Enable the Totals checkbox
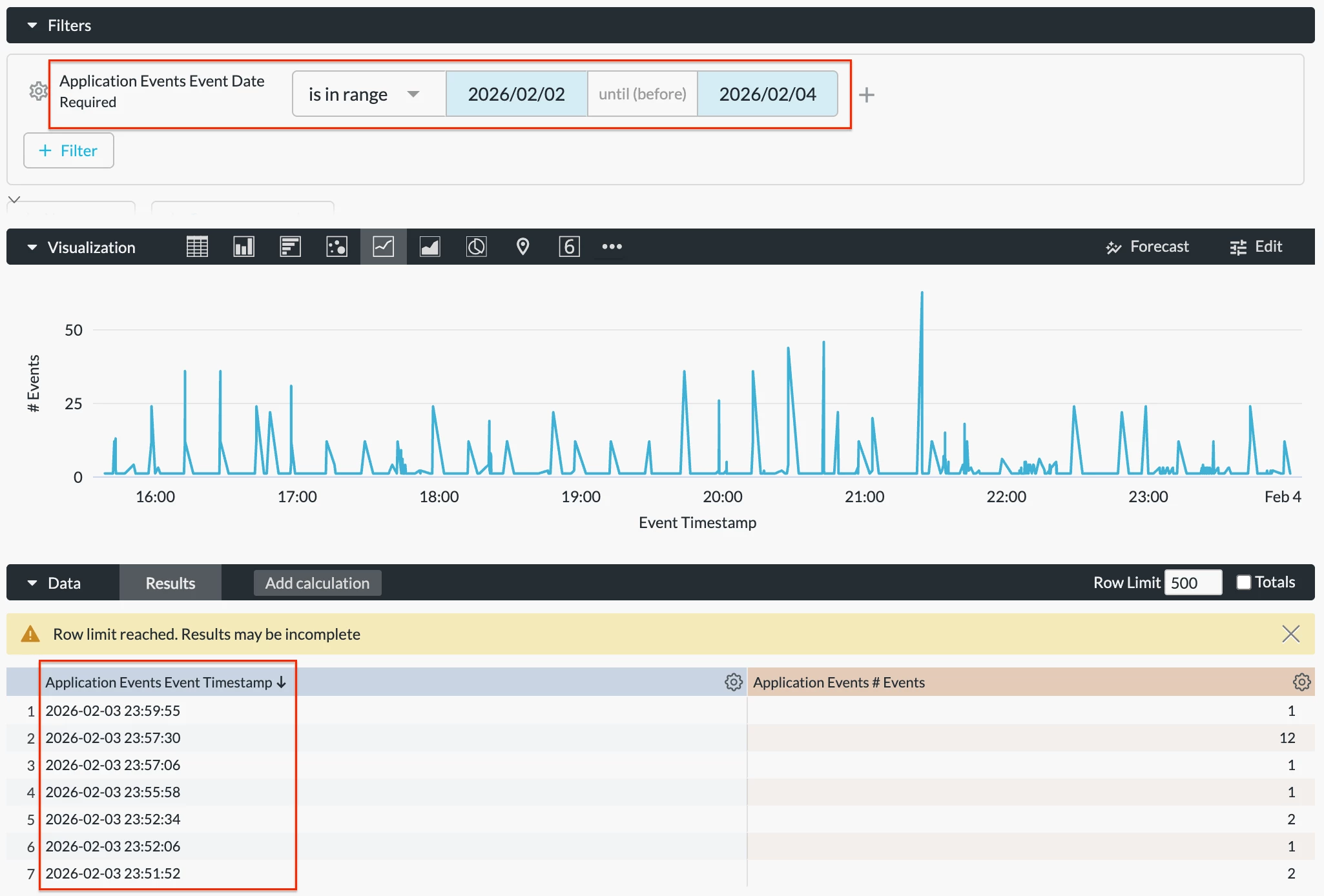 [1243, 582]
